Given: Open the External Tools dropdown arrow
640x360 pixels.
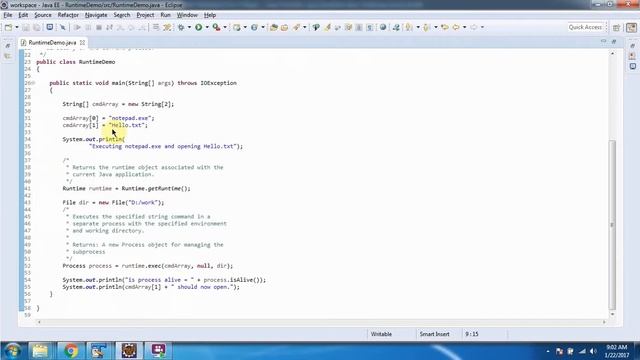Looking at the screenshot, I should pos(225,27).
